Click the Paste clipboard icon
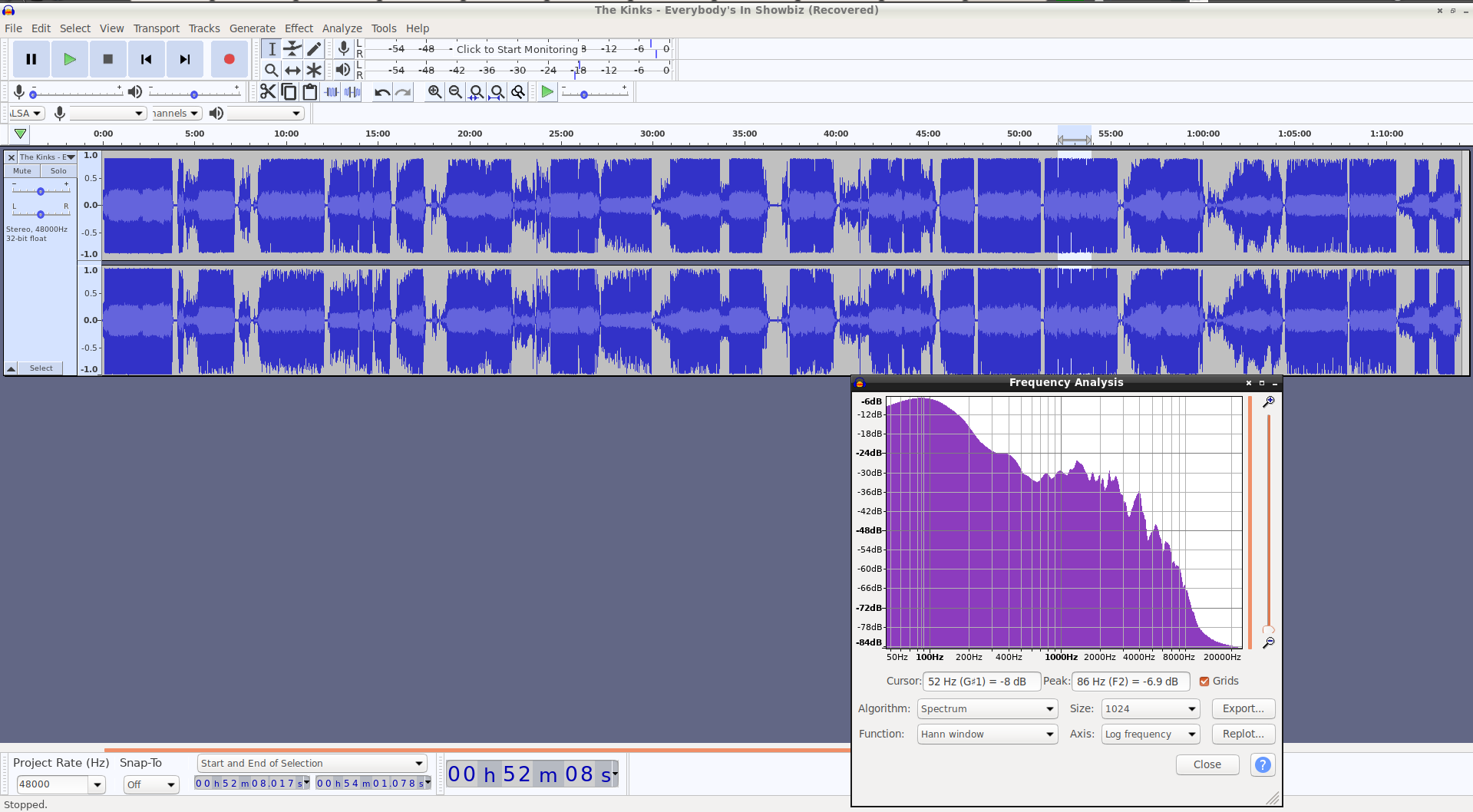The width and height of the screenshot is (1473, 812). 310,92
